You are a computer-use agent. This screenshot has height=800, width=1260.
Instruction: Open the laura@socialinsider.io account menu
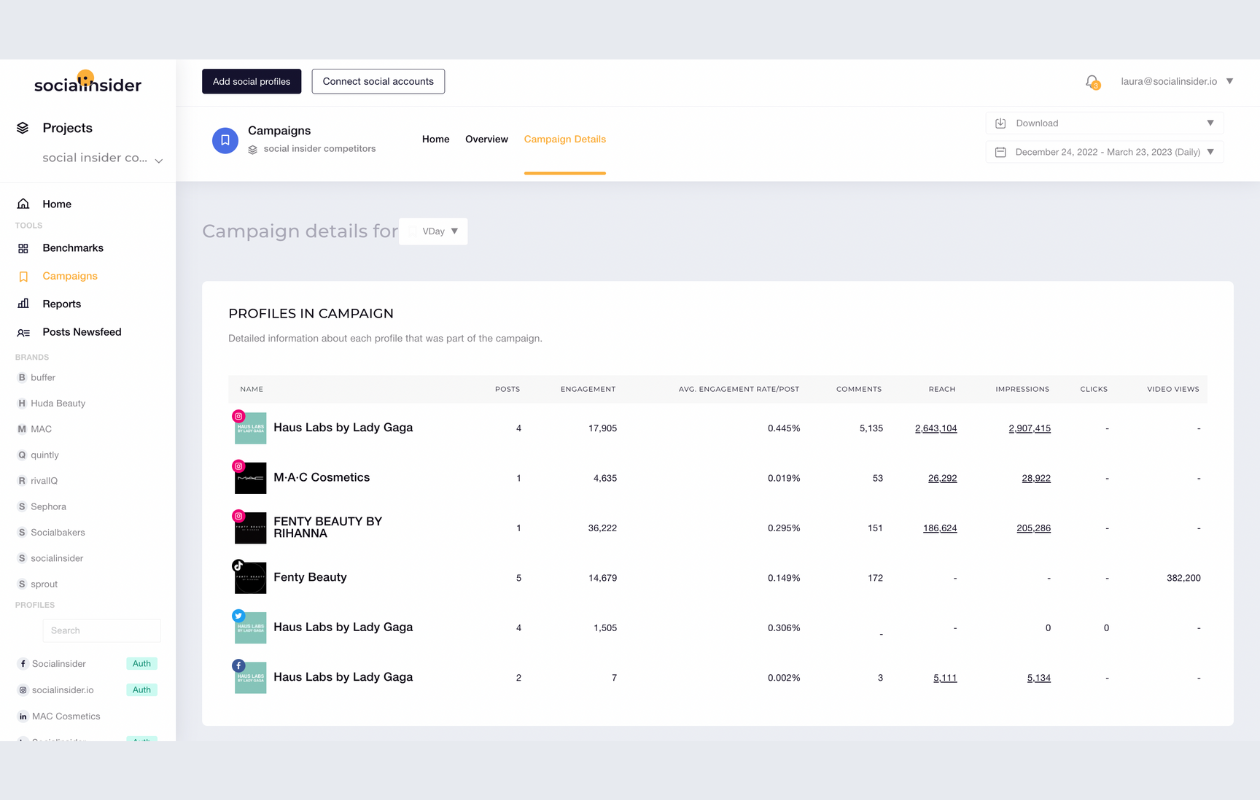1177,82
